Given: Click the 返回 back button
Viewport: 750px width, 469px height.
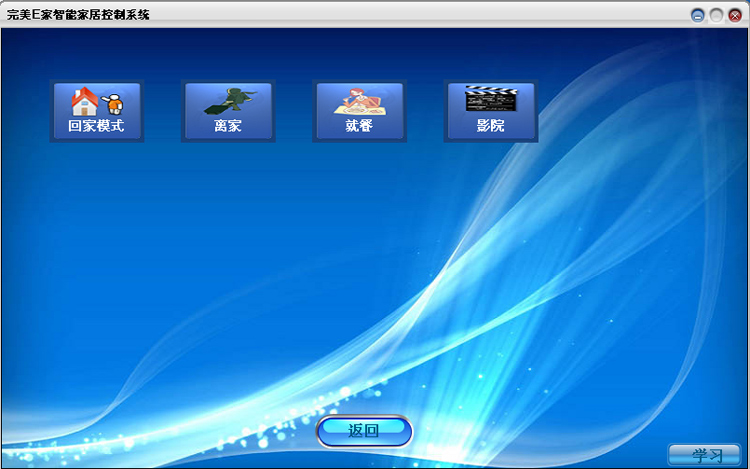Looking at the screenshot, I should [x=364, y=431].
